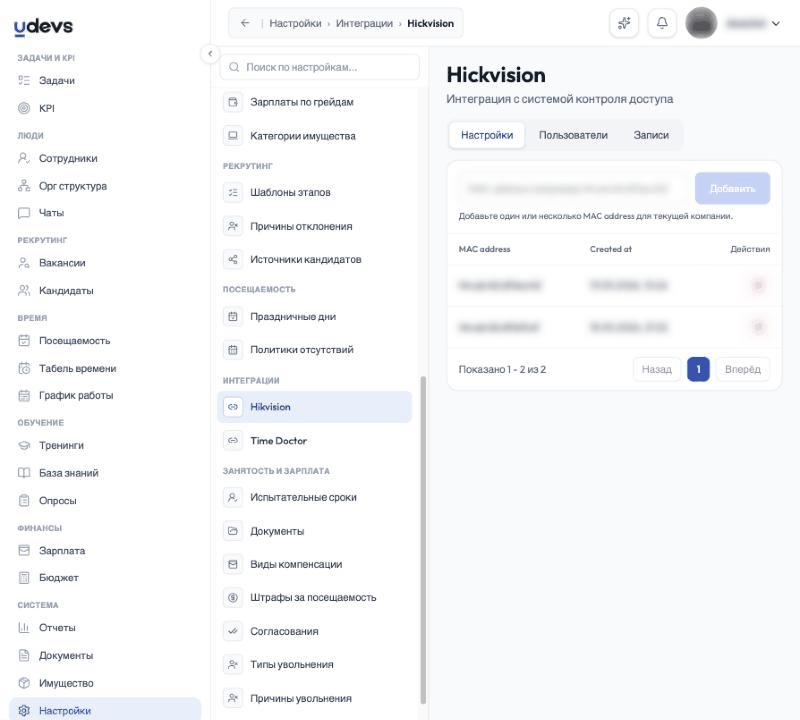800x720 pixels.
Task: Click the Политики отсутствий calendar icon
Action: coord(233,350)
